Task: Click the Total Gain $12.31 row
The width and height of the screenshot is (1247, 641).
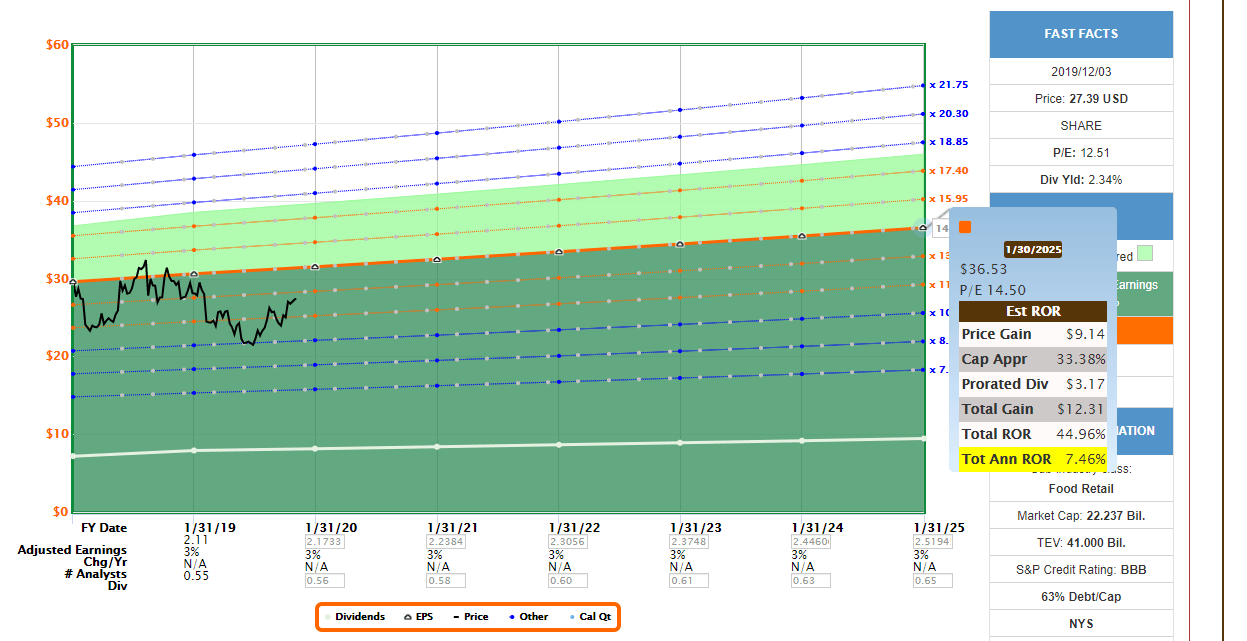Action: tap(1033, 409)
